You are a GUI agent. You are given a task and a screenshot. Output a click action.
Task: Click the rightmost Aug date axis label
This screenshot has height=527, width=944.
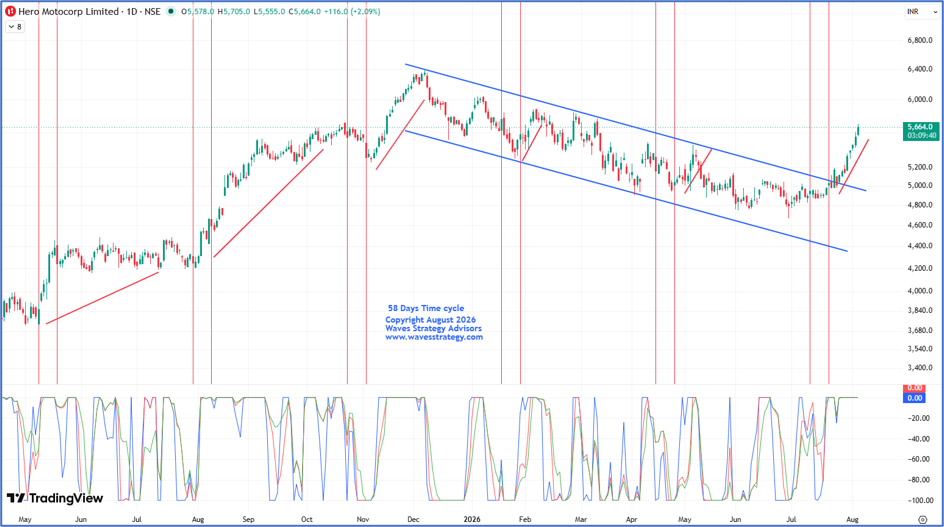[852, 519]
